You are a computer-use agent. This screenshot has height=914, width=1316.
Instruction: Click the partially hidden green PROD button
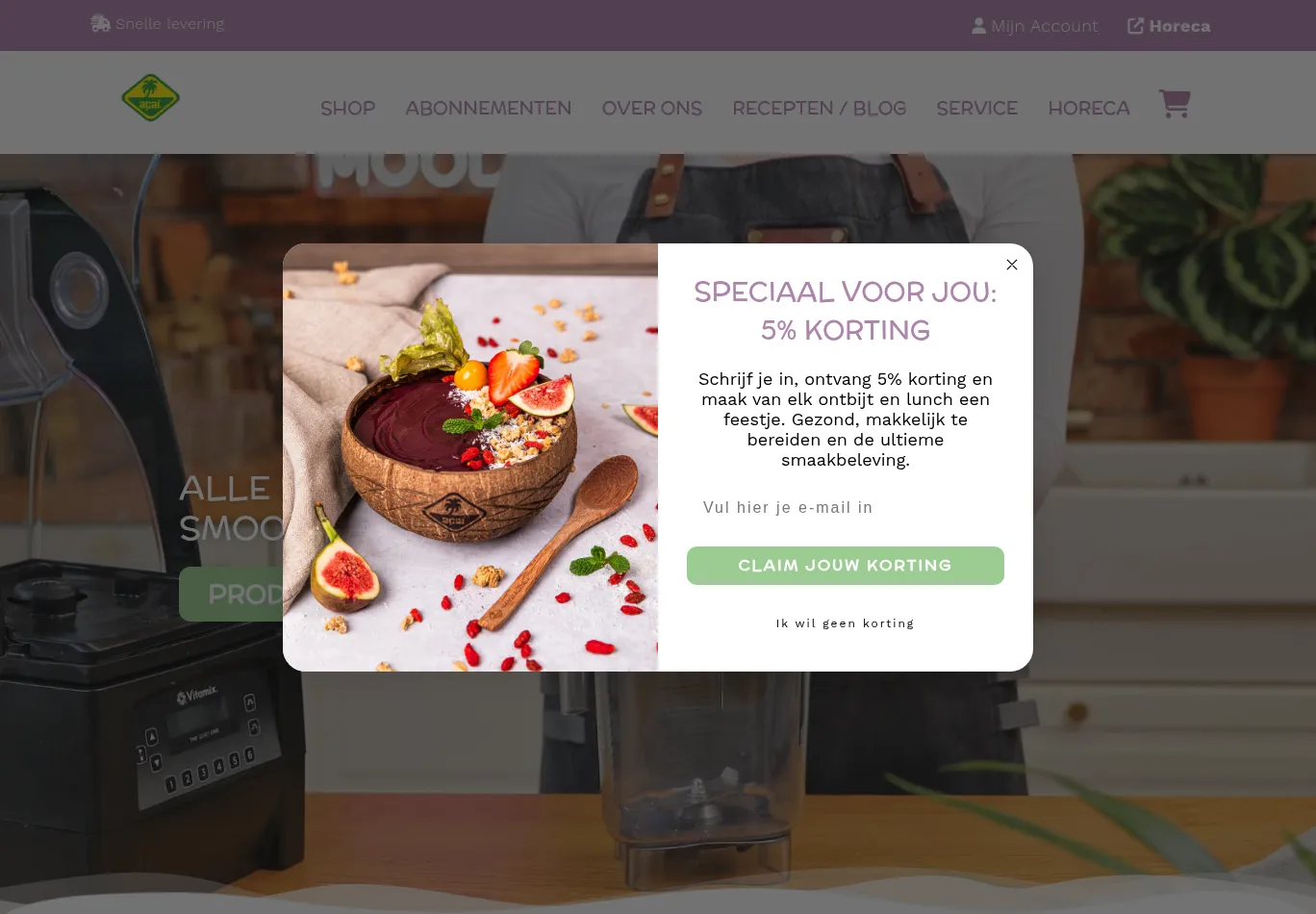[x=231, y=594]
